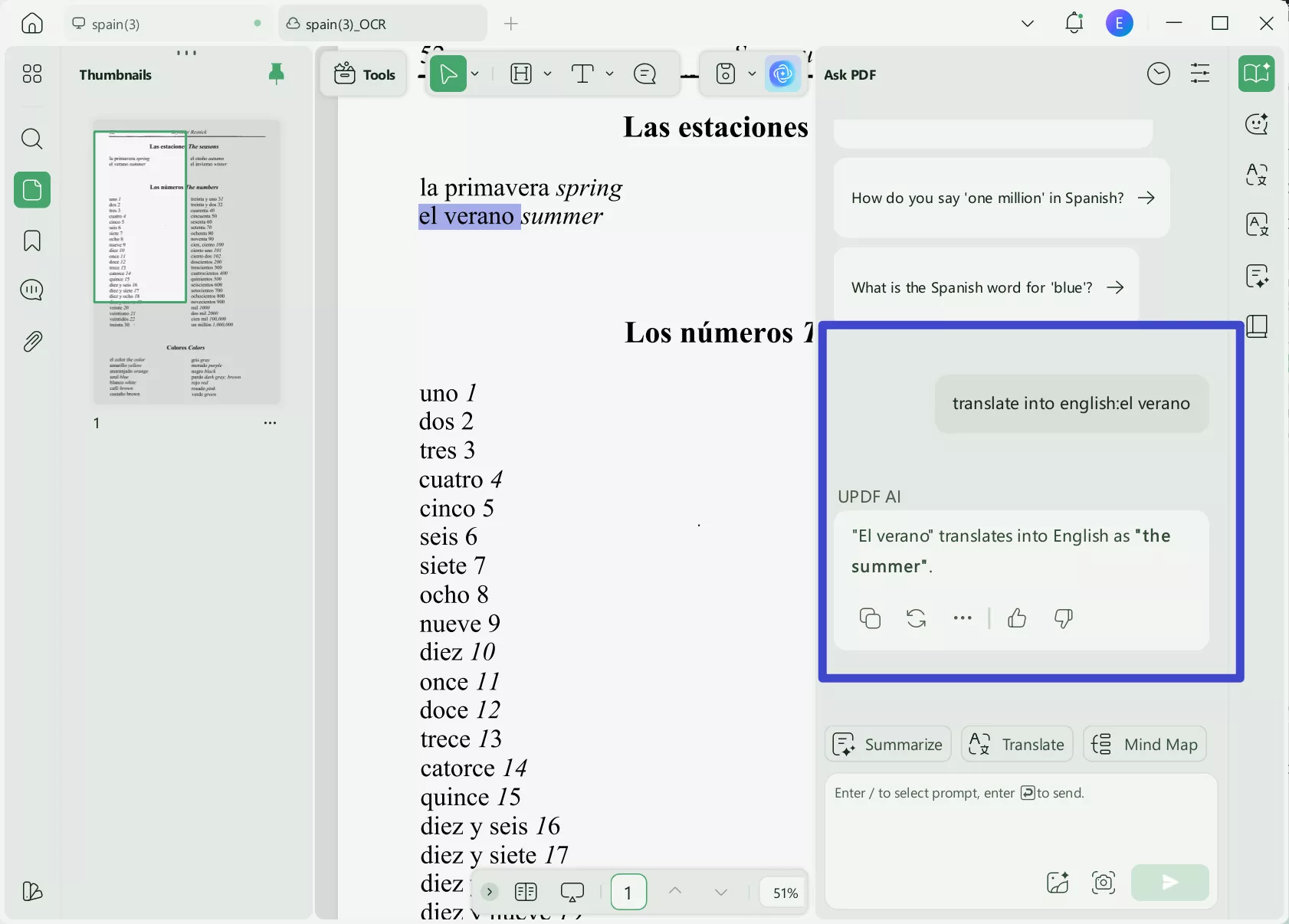Viewport: 1289px width, 924px height.
Task: Give a thumbs up to the AI answer
Action: pos(1016,618)
